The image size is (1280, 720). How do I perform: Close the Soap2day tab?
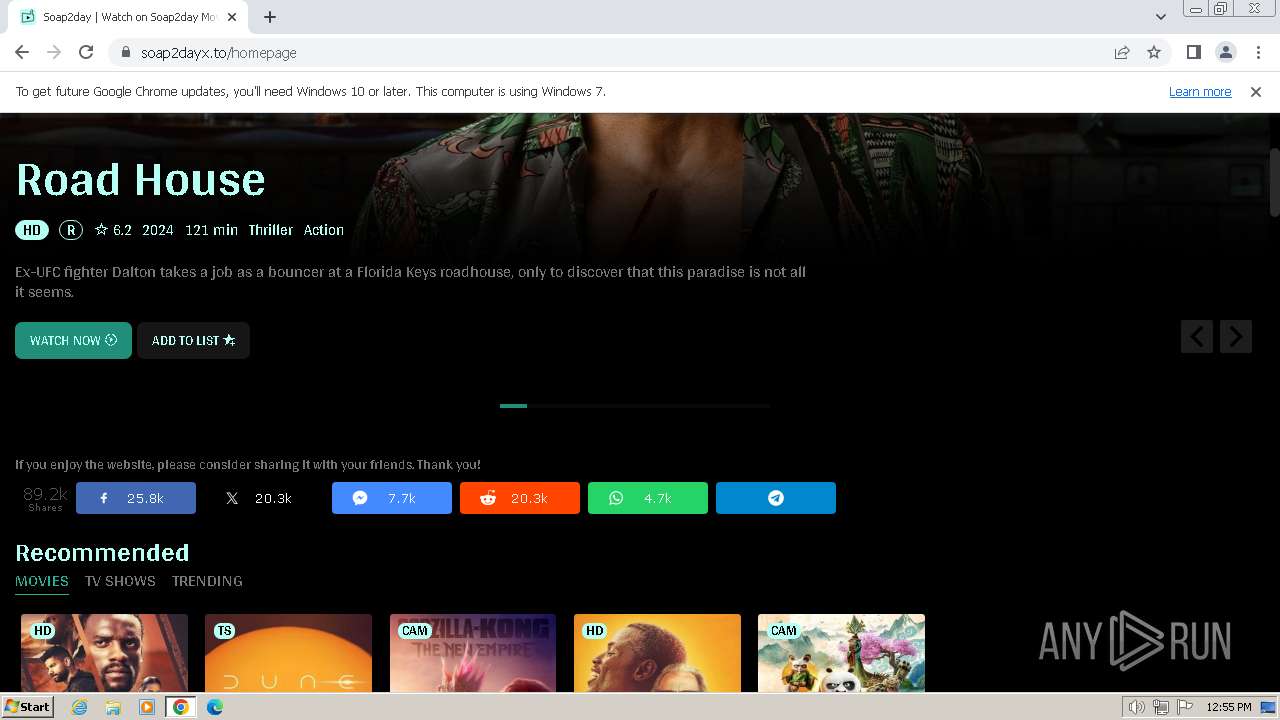(x=232, y=17)
